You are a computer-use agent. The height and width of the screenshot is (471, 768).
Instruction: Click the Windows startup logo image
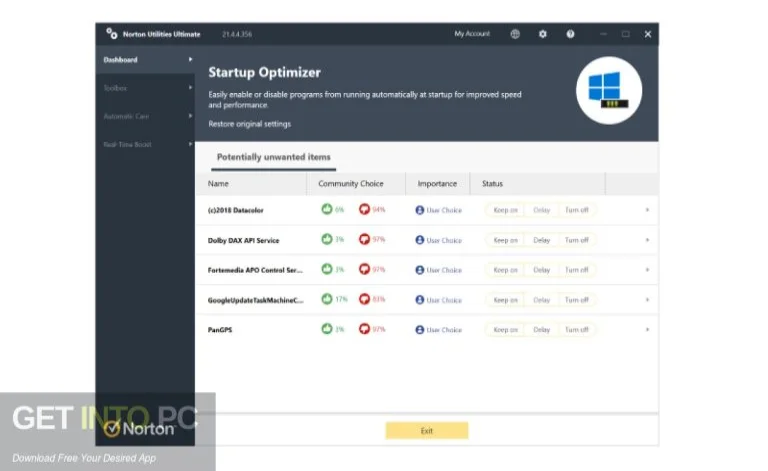coord(609,91)
